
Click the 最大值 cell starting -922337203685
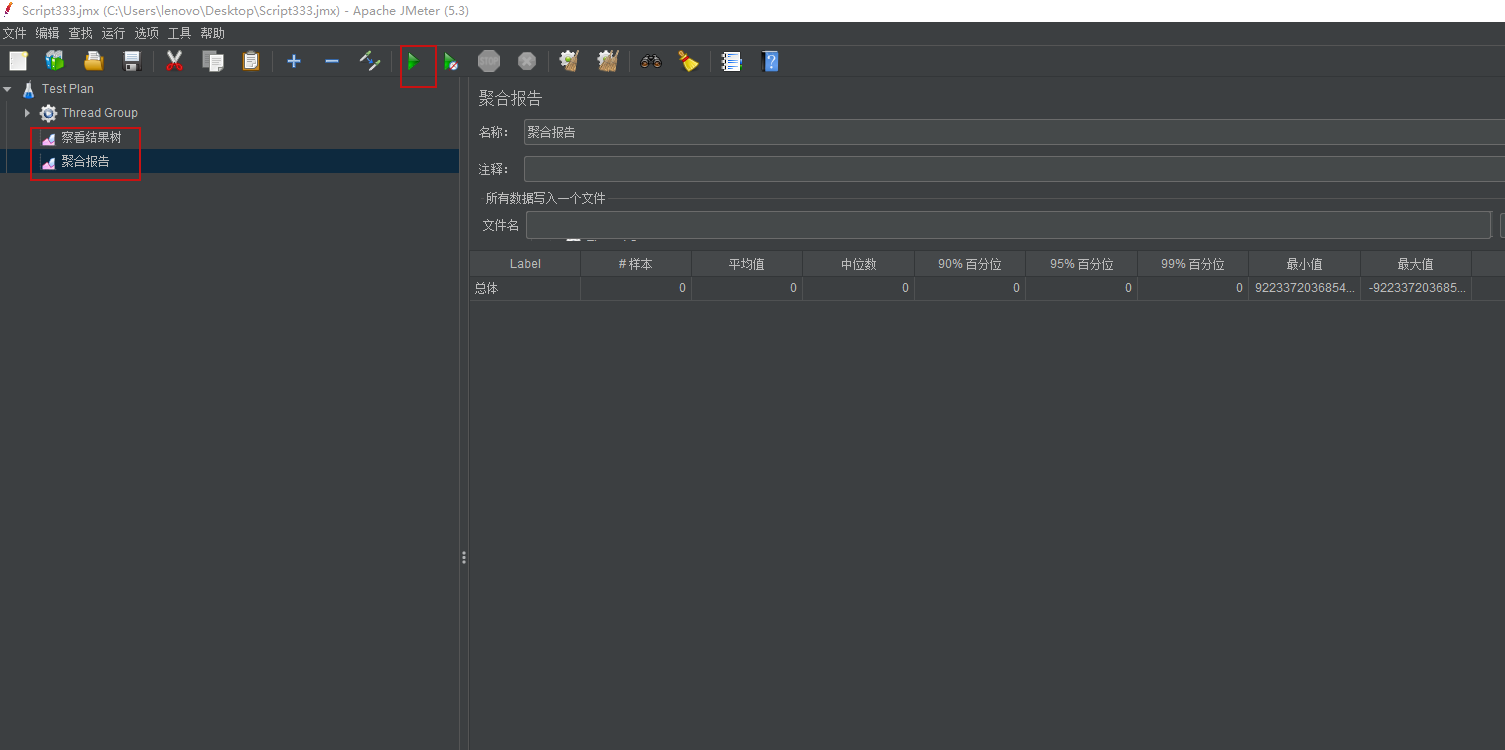pos(1416,288)
